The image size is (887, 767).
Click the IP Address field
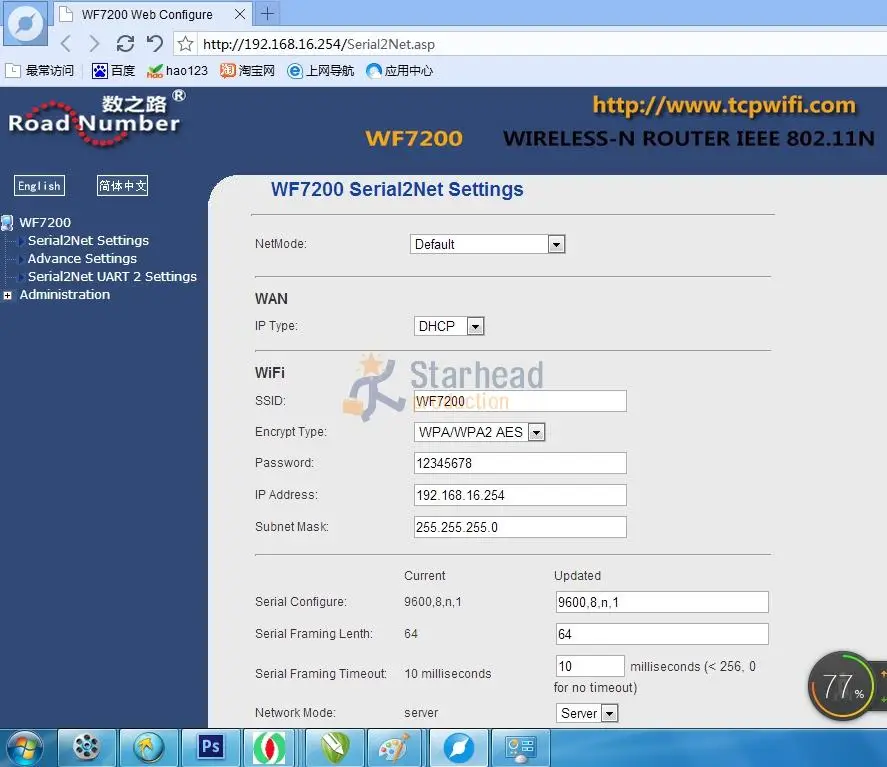tap(520, 495)
